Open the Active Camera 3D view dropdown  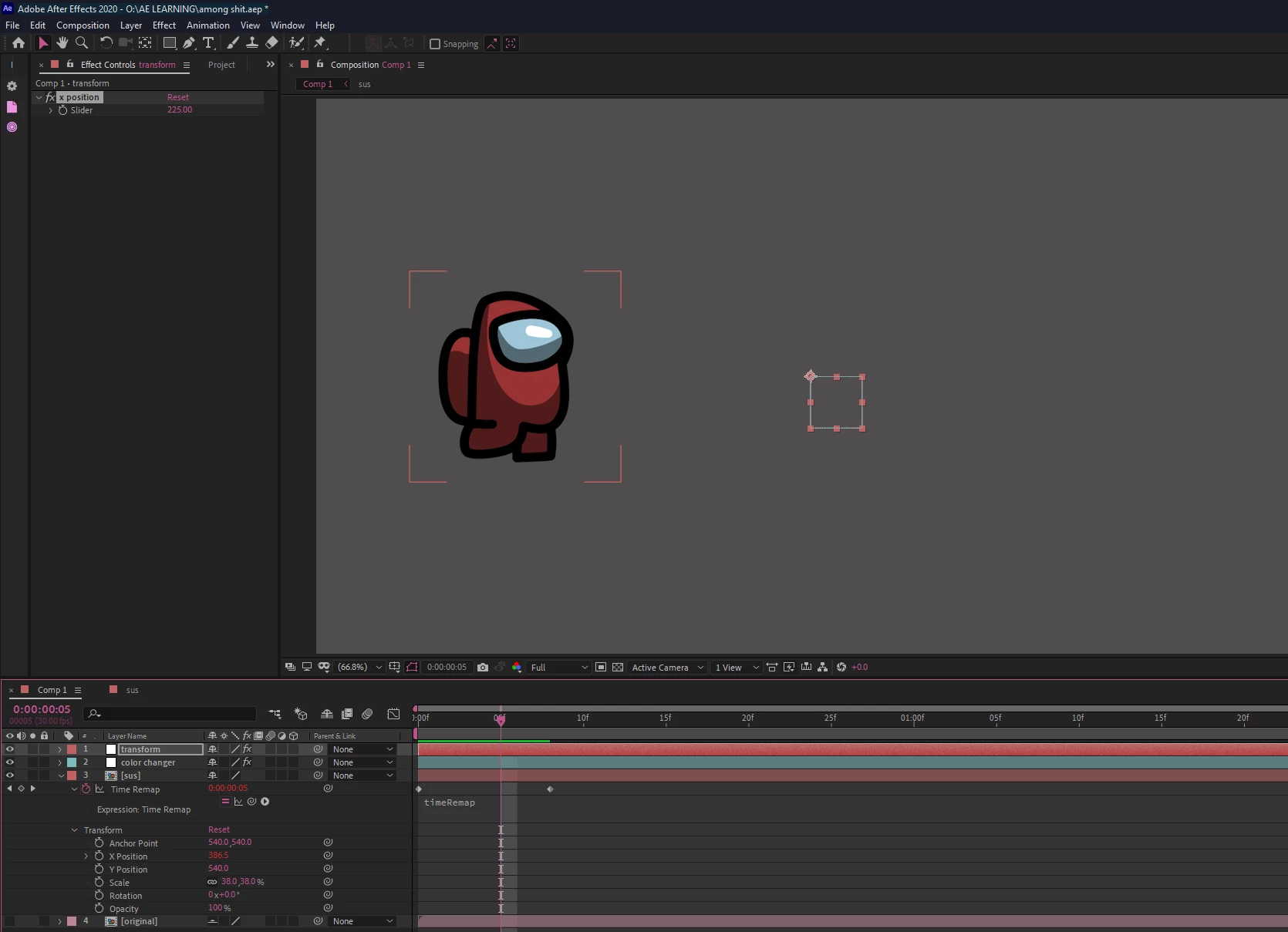tap(668, 668)
